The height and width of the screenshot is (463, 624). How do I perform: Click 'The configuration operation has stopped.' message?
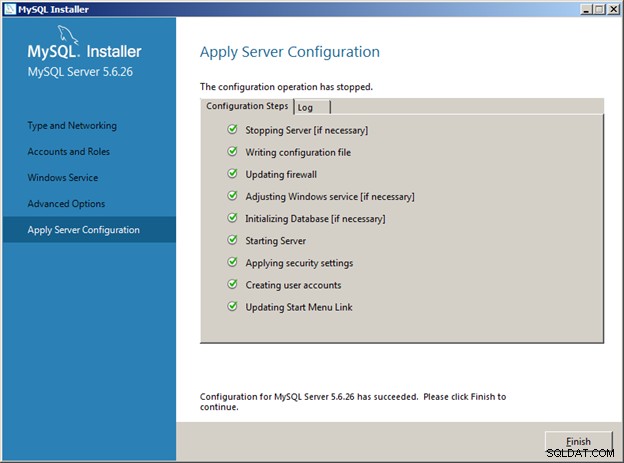click(286, 87)
